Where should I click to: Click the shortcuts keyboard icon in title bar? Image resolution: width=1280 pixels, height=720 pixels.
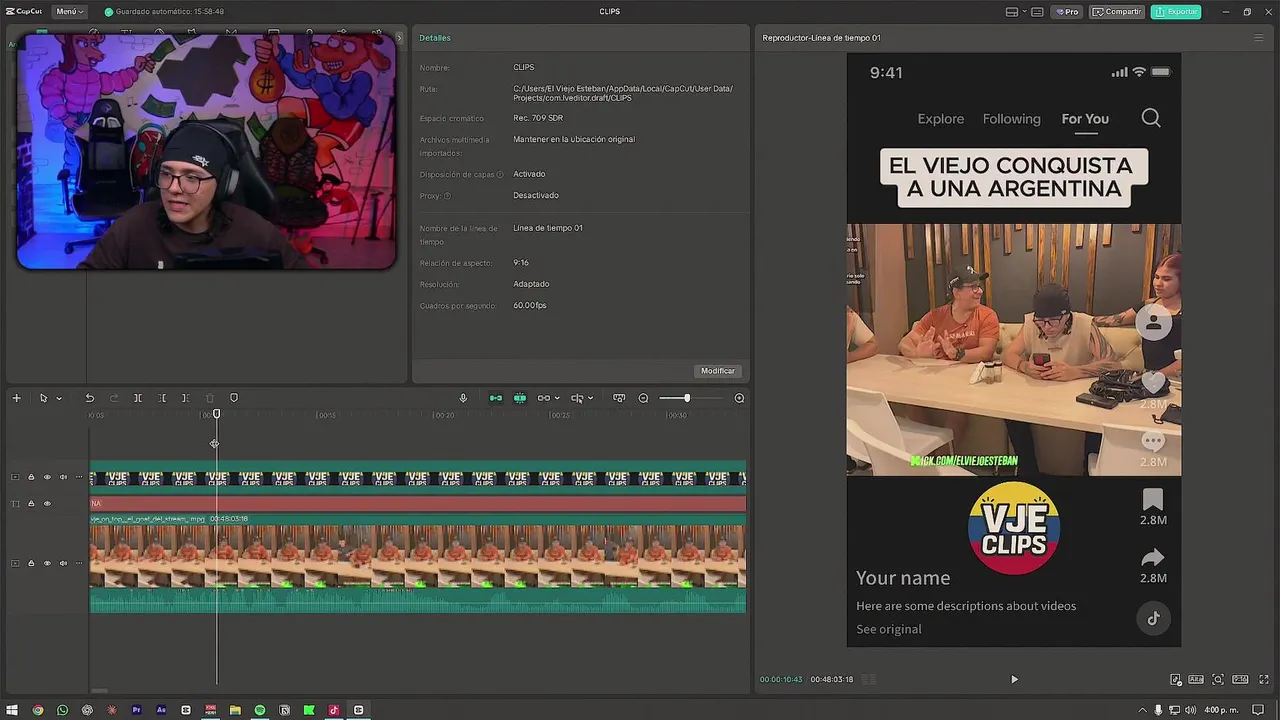1037,12
